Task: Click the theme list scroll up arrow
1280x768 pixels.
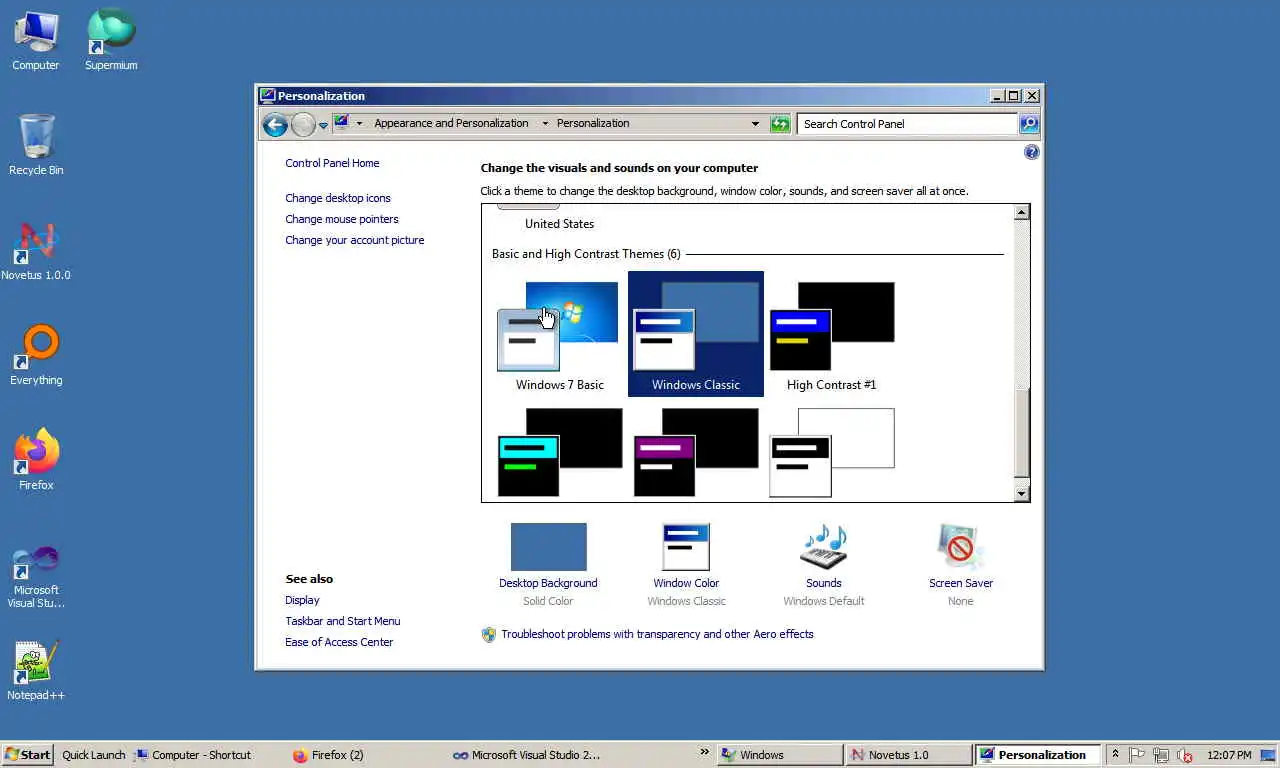Action: click(1021, 213)
